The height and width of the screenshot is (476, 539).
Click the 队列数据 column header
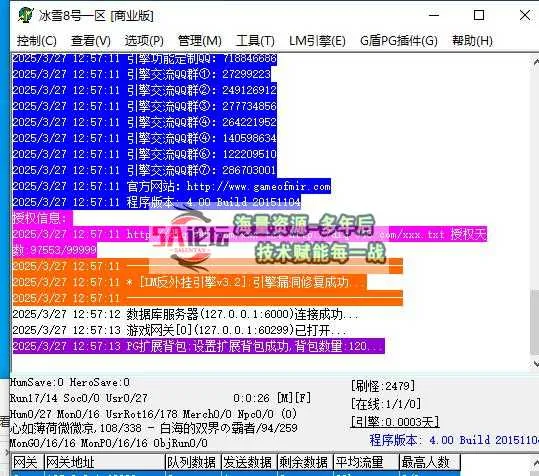[x=191, y=462]
